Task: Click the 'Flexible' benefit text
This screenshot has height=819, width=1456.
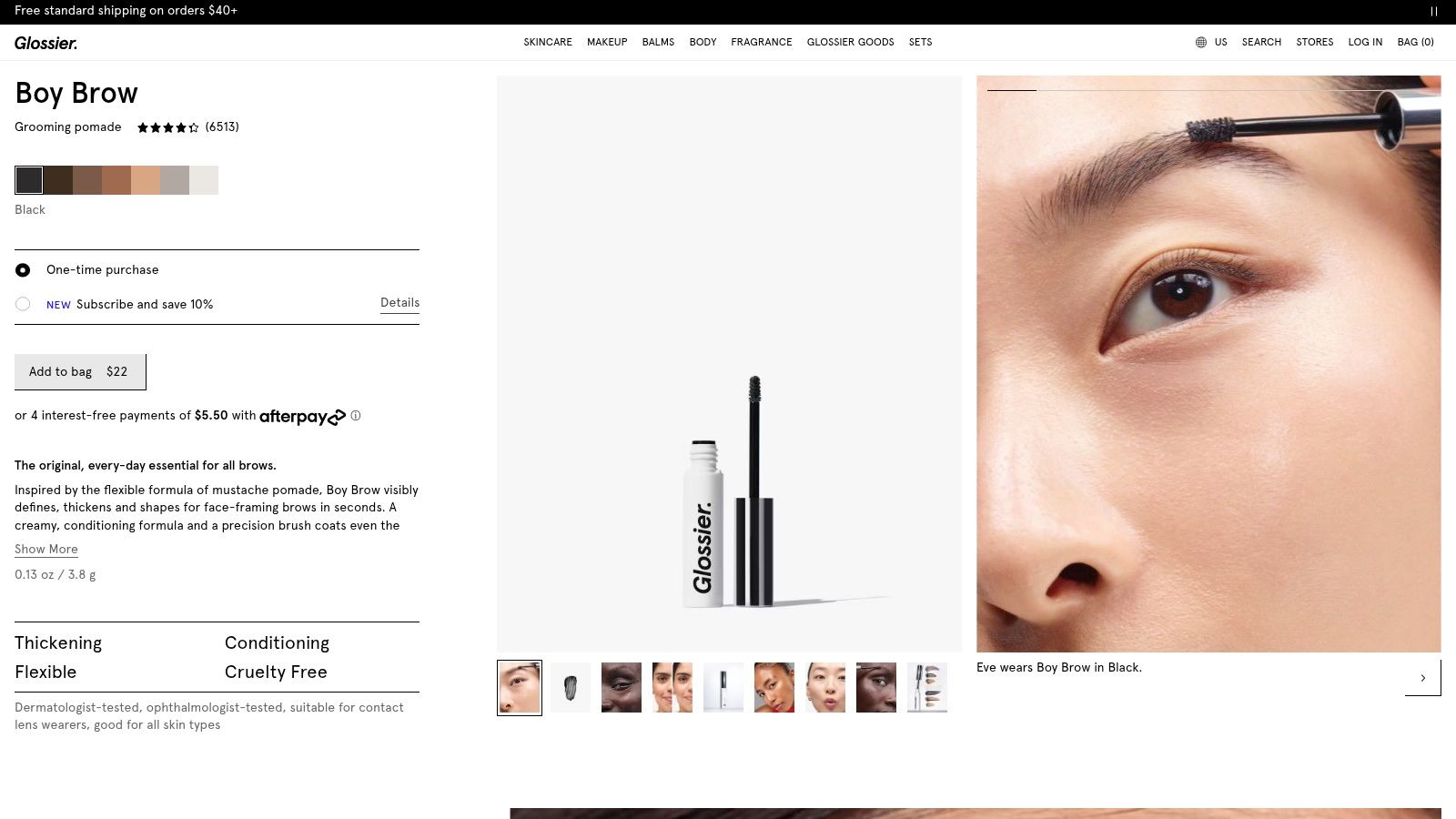Action: tap(45, 672)
